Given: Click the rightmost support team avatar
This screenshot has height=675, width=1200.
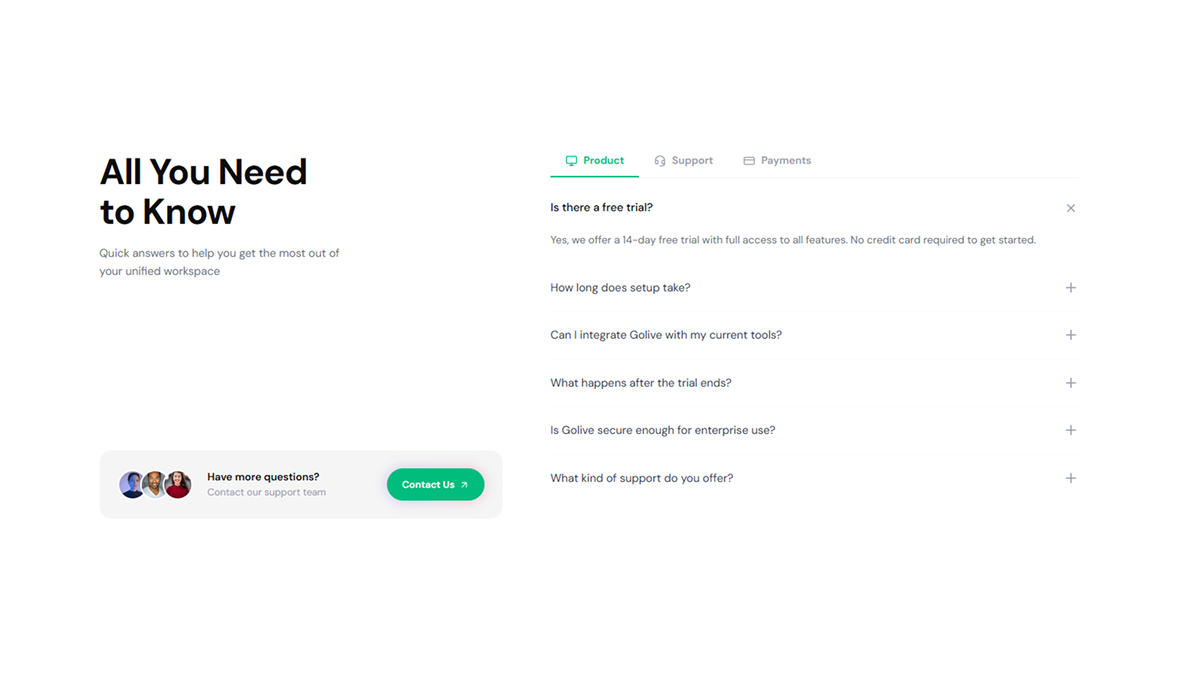Looking at the screenshot, I should [178, 484].
